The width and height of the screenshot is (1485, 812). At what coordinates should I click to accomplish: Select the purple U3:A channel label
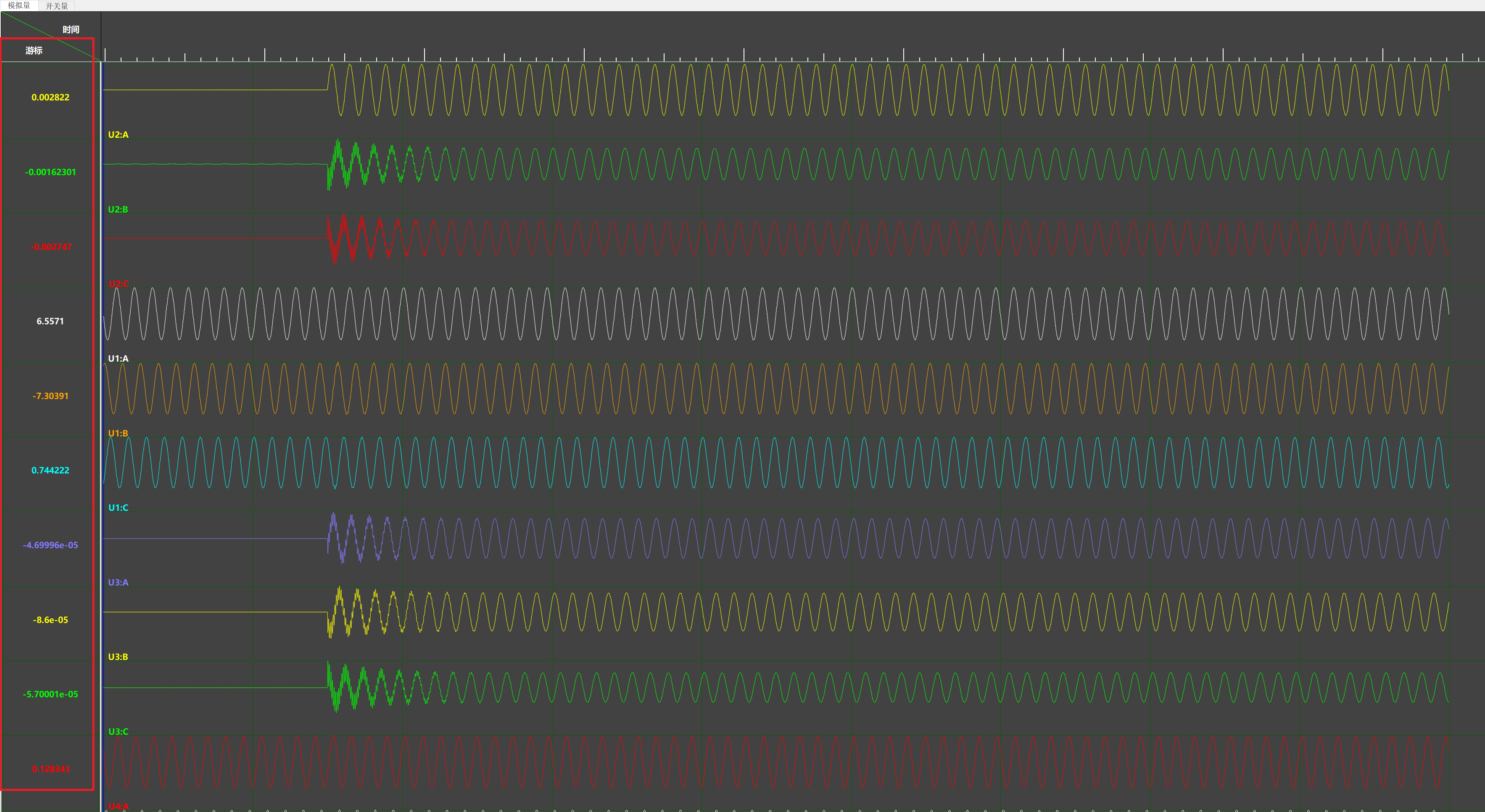tap(118, 583)
